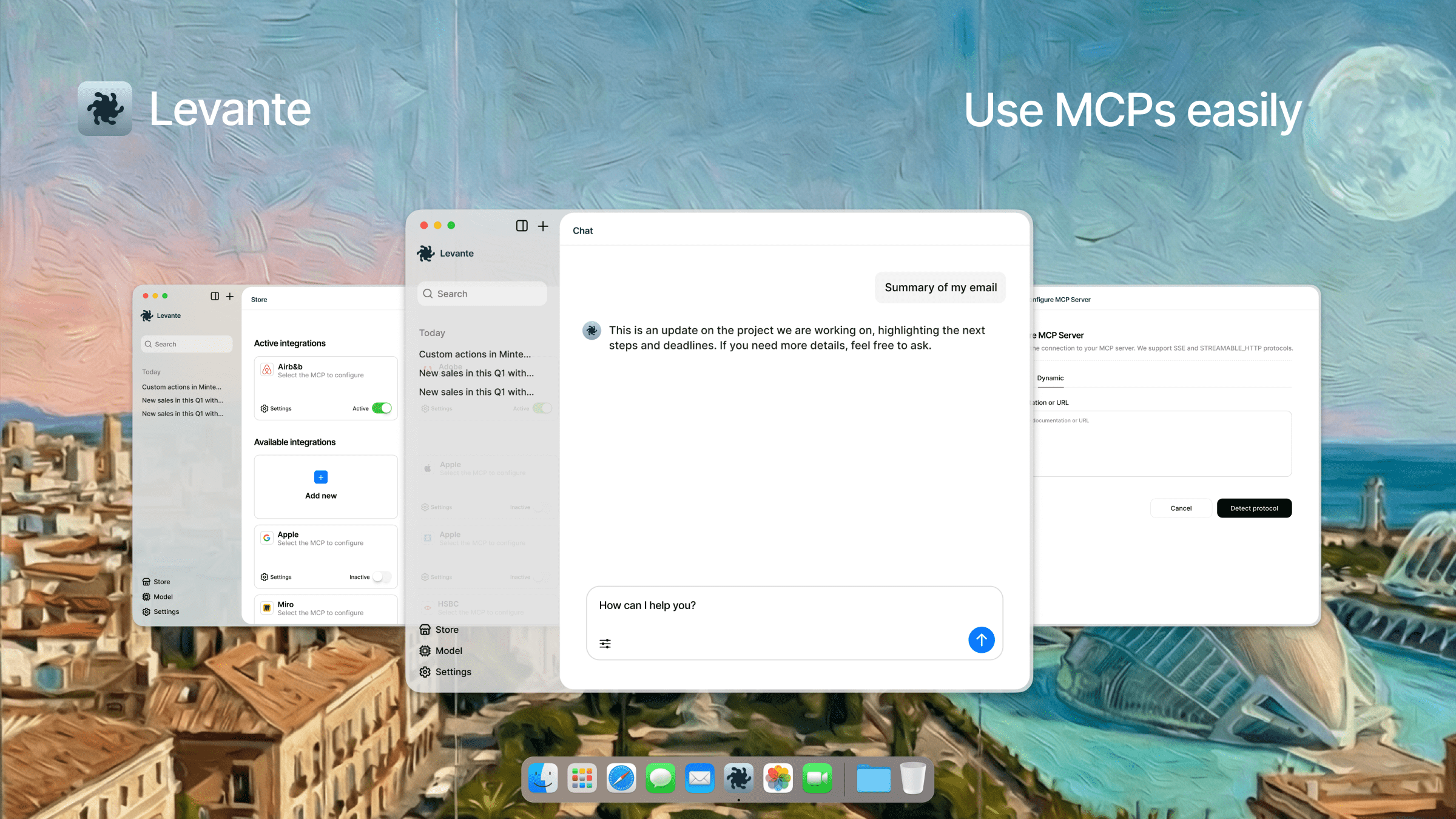Open Airb&b Settings in Store window
Screen dimensions: 1456x819
click(276, 408)
